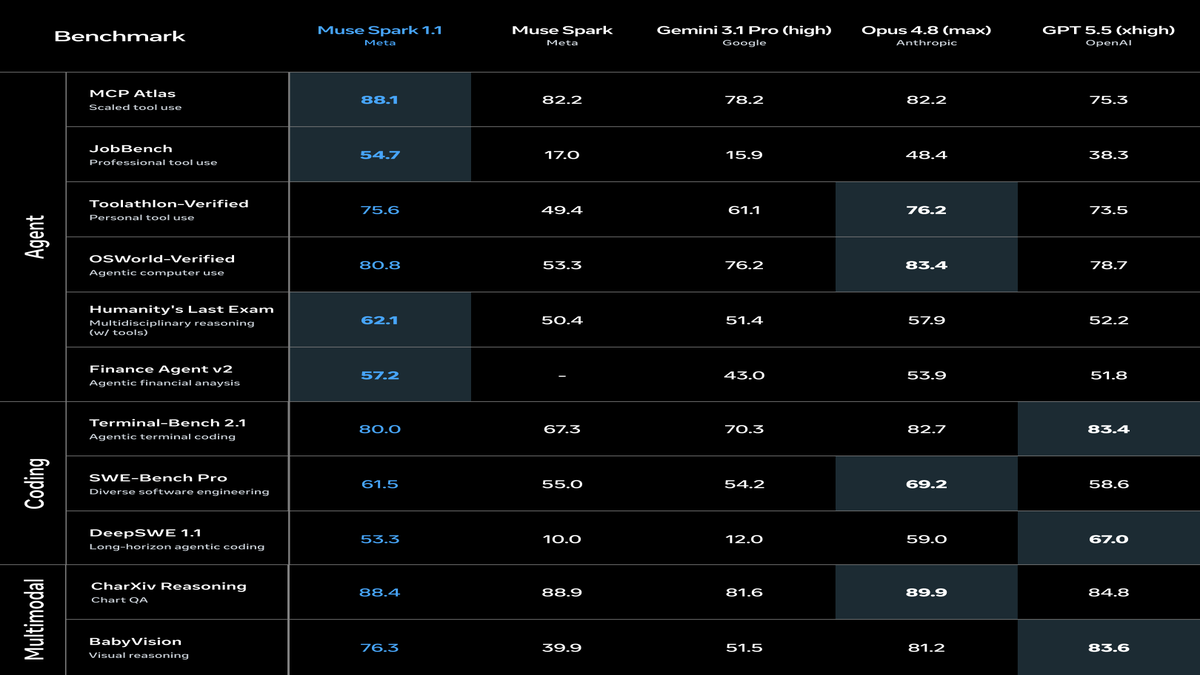
Task: Select the 39.9 BabyVision score
Action: (x=562, y=648)
